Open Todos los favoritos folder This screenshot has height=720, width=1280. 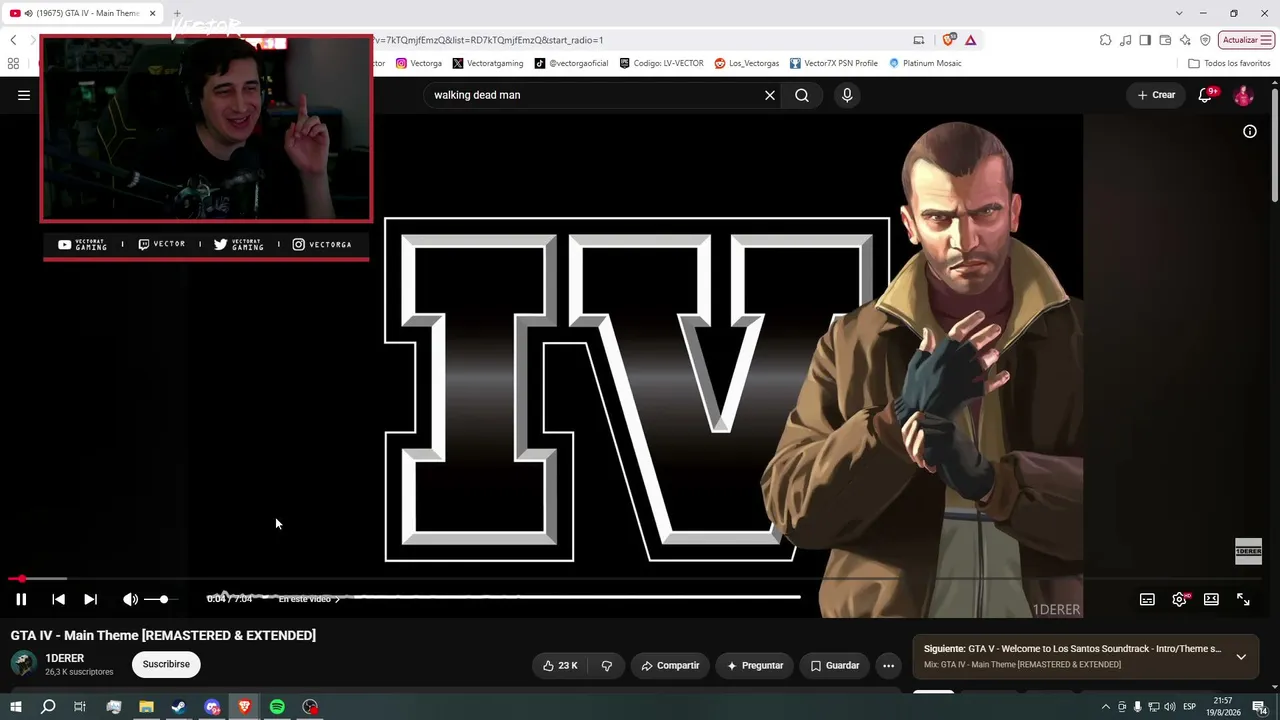tap(1229, 63)
